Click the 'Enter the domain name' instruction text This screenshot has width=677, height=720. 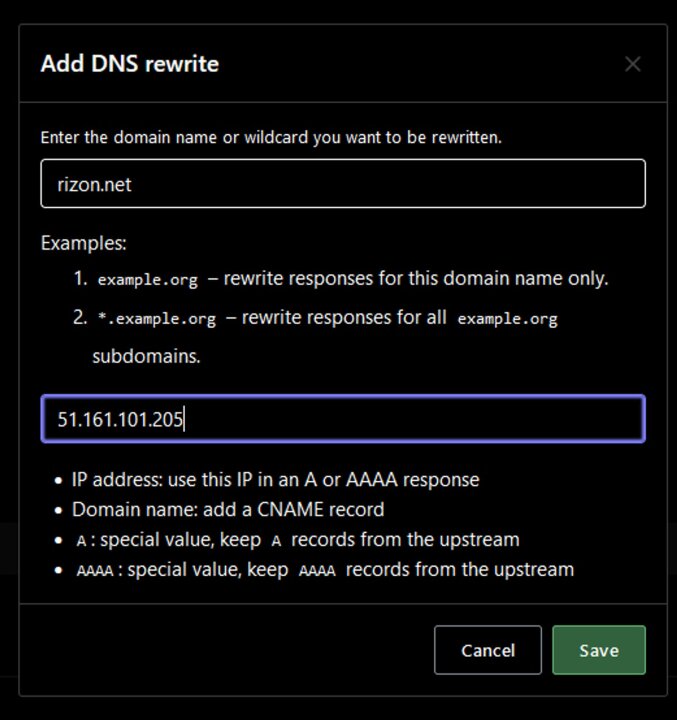[x=271, y=137]
